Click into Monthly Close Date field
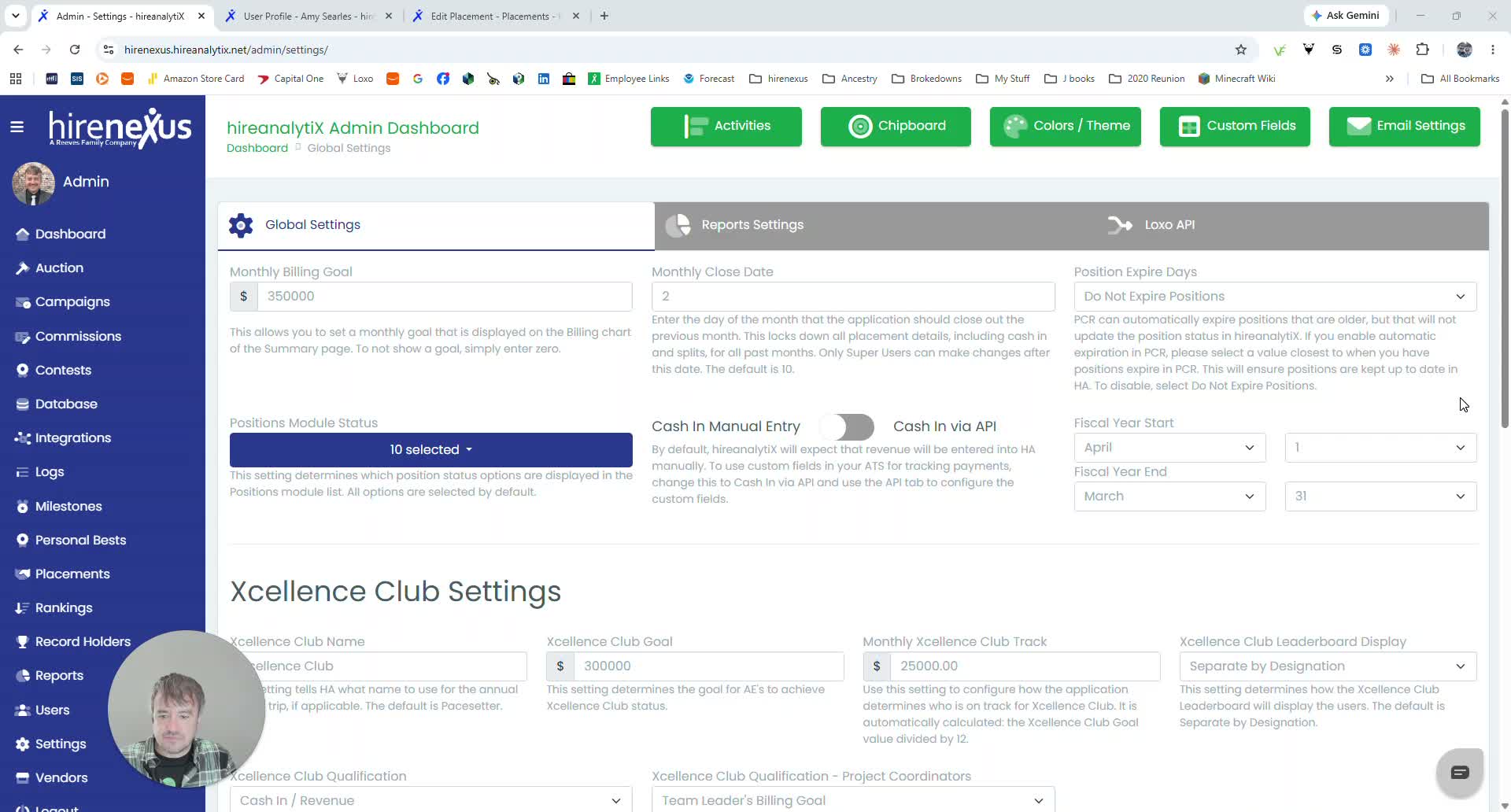This screenshot has height=812, width=1511. 853,297
